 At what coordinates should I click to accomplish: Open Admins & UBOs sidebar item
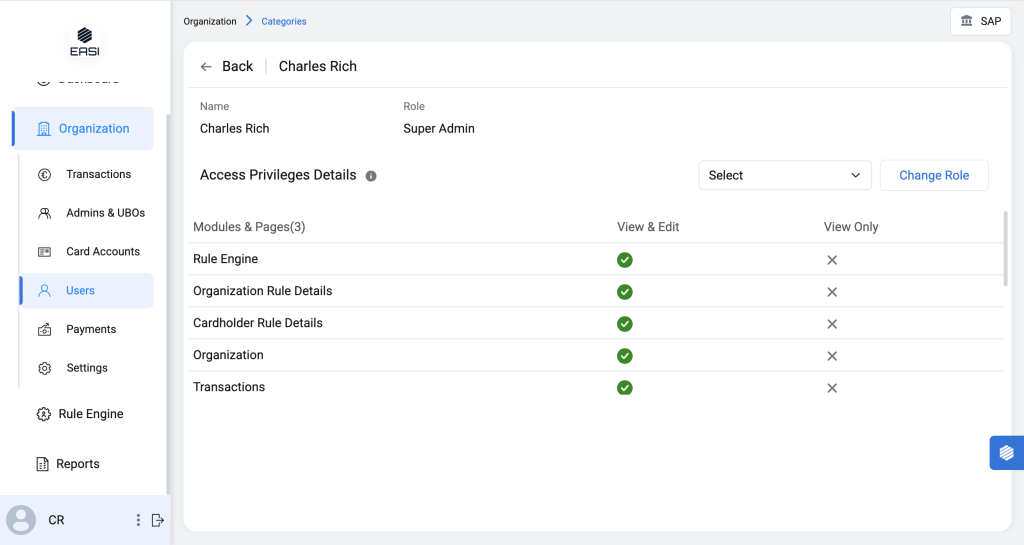coord(105,213)
